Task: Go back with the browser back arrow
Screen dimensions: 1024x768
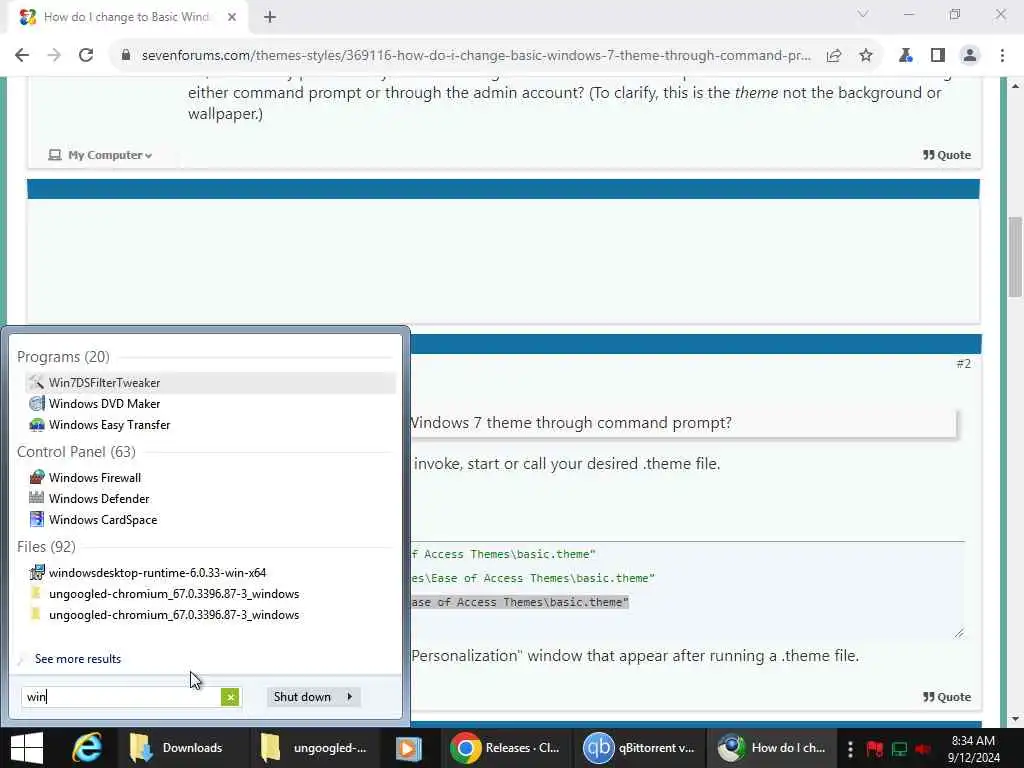Action: [x=22, y=56]
